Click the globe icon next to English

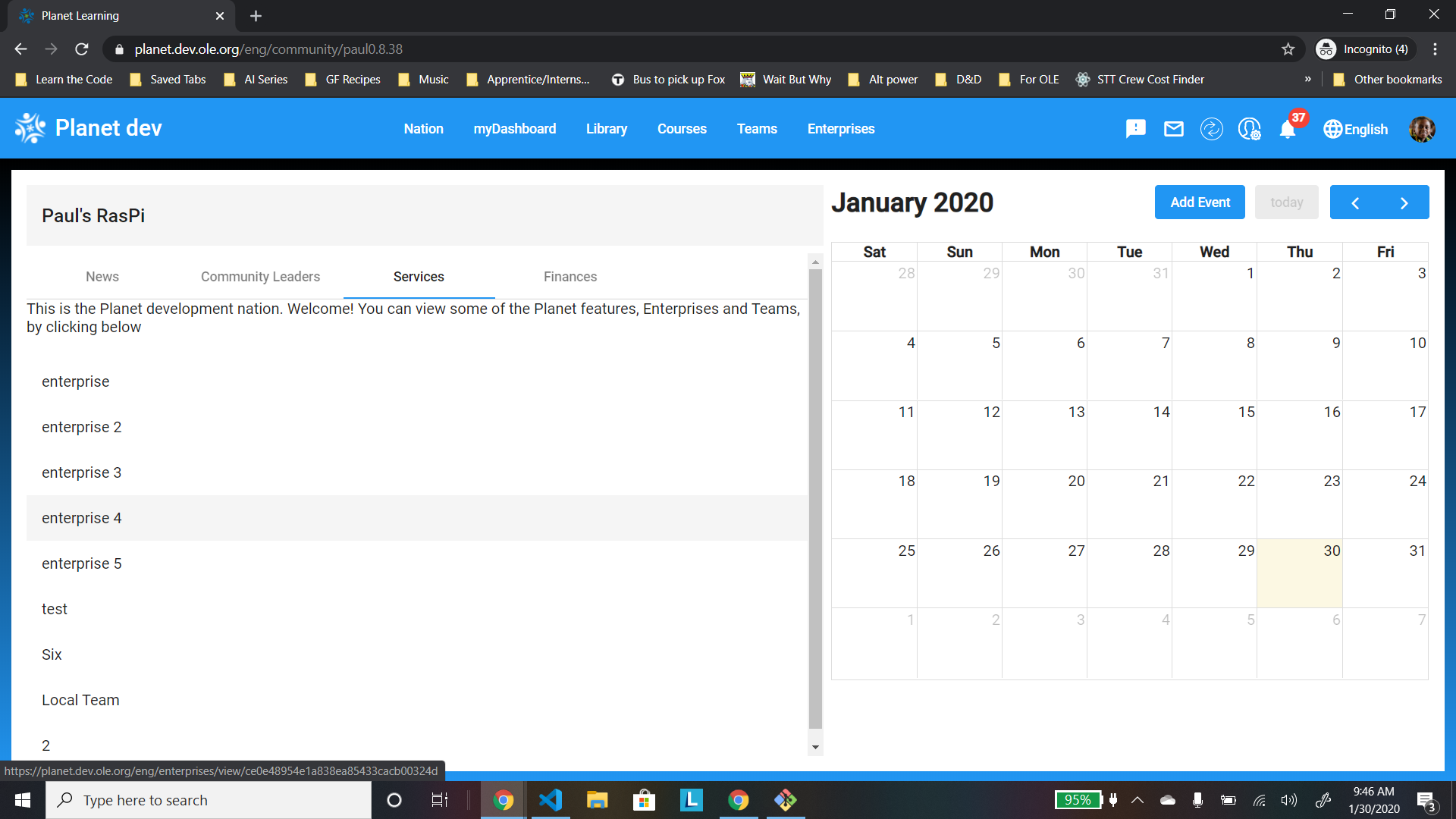click(1333, 129)
